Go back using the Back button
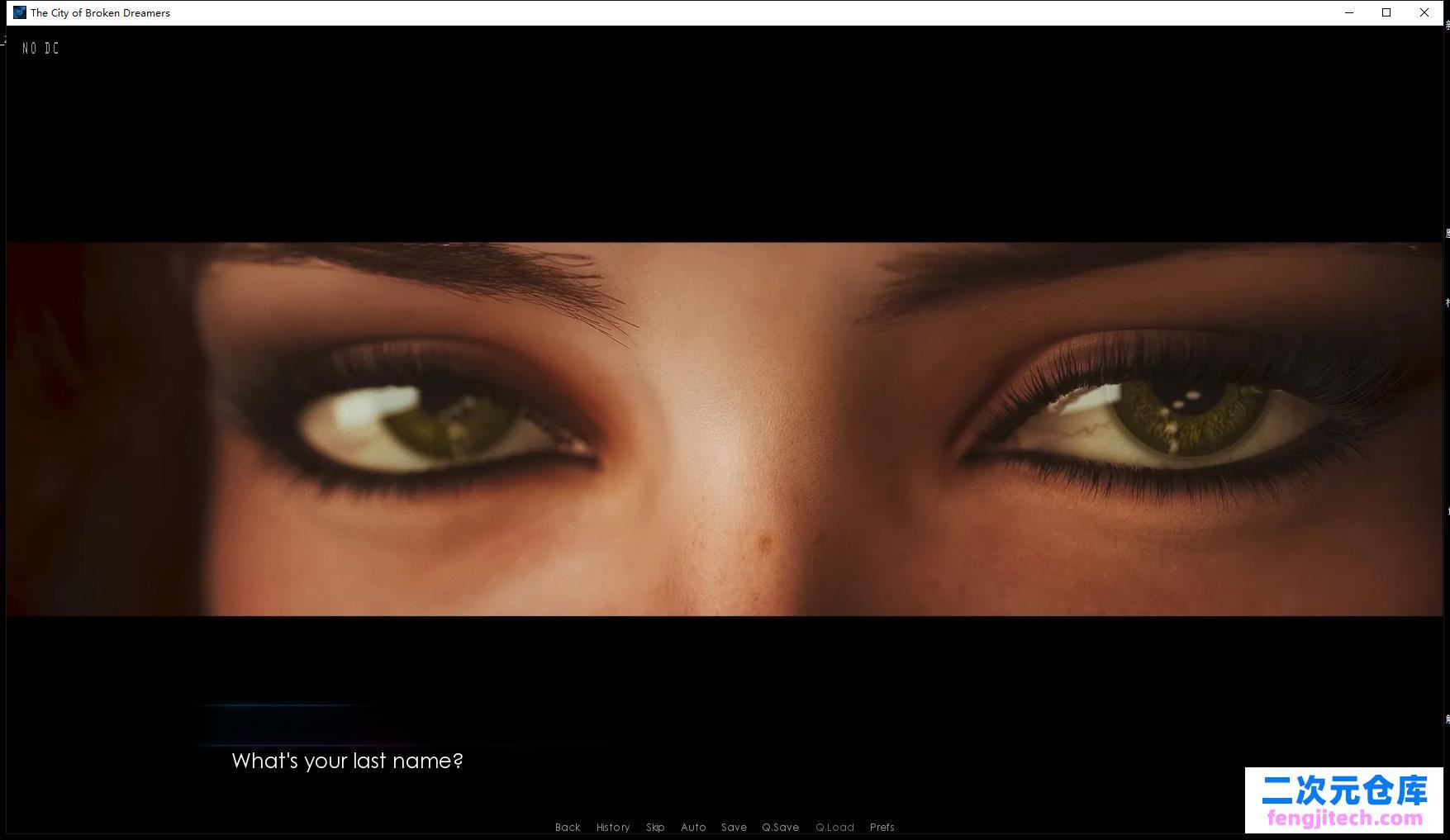 point(568,827)
